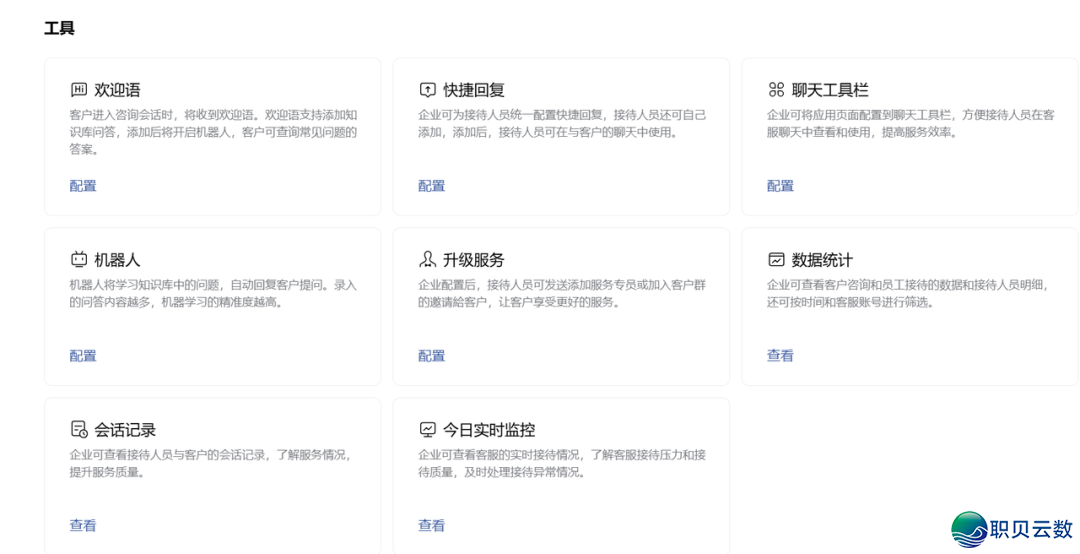Click the 机器人 card description text
Screen dimensions: 1080x554
pos(212,293)
